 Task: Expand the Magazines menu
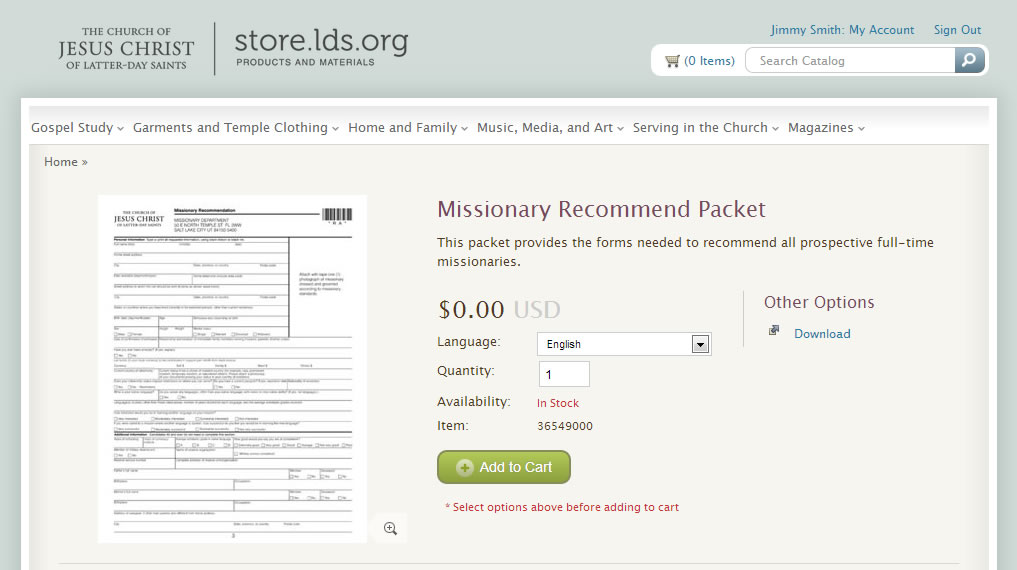coord(826,128)
